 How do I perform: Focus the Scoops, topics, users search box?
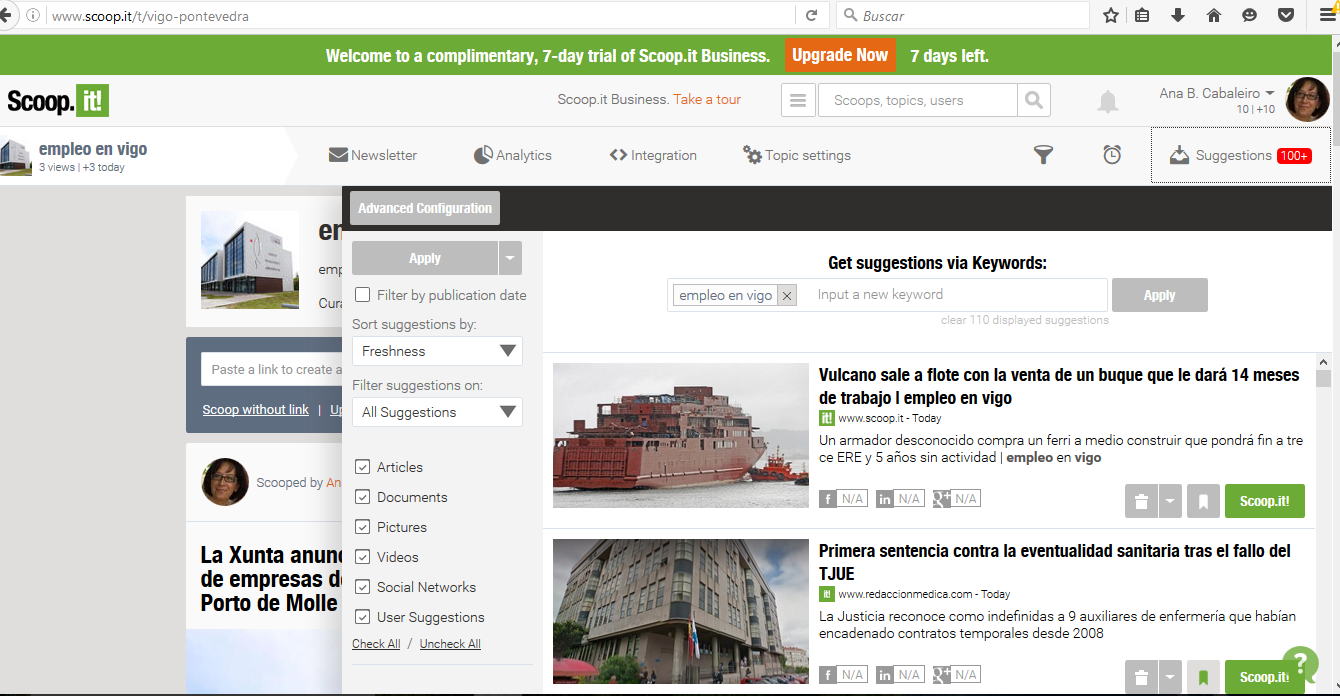(x=918, y=100)
